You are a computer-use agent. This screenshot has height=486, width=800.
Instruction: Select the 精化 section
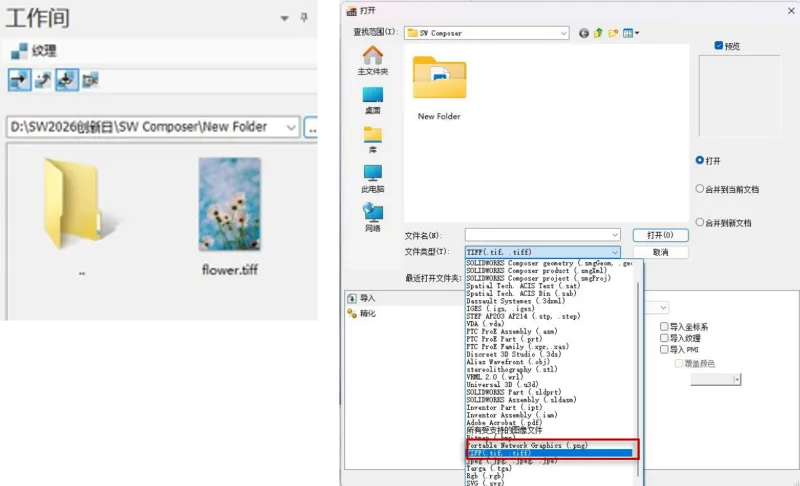pyautogui.click(x=361, y=313)
